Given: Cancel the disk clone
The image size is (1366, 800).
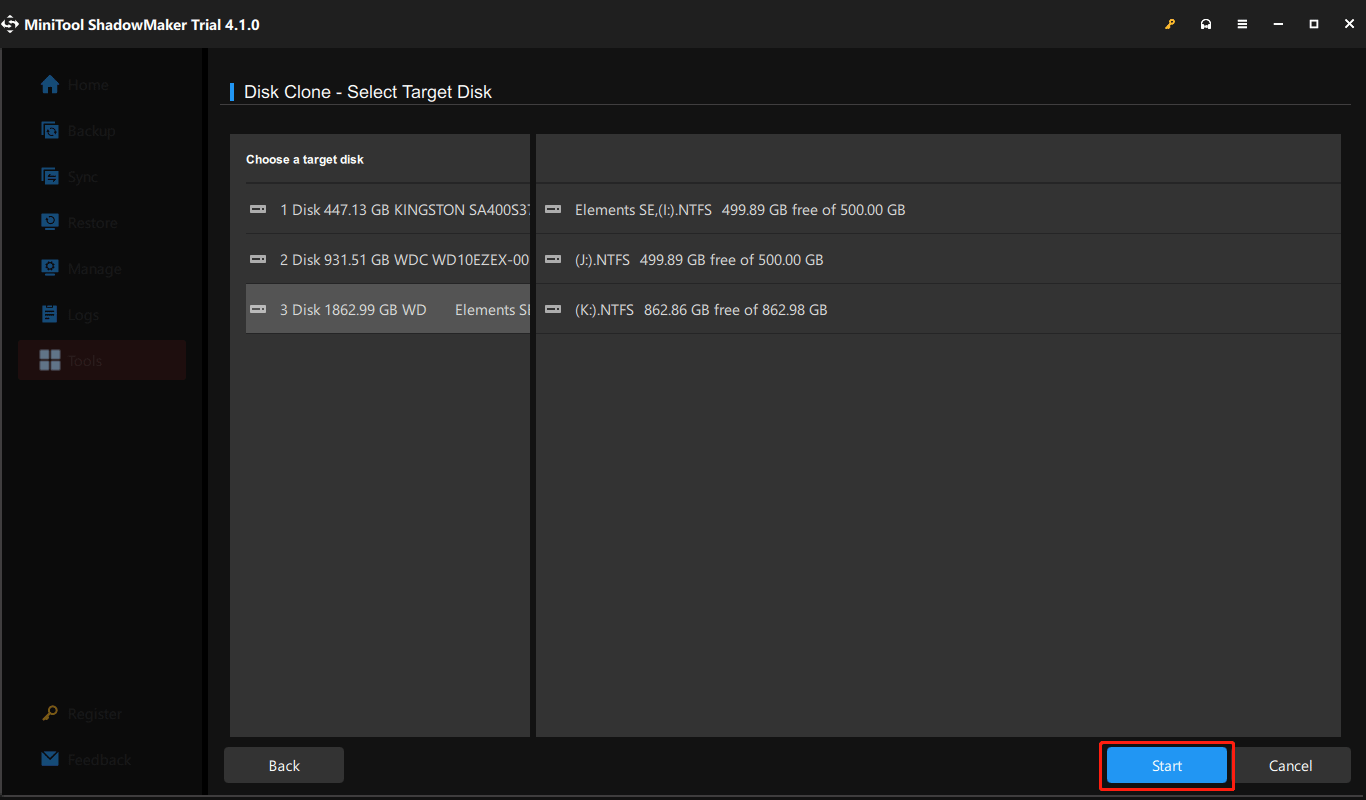Looking at the screenshot, I should point(1291,765).
